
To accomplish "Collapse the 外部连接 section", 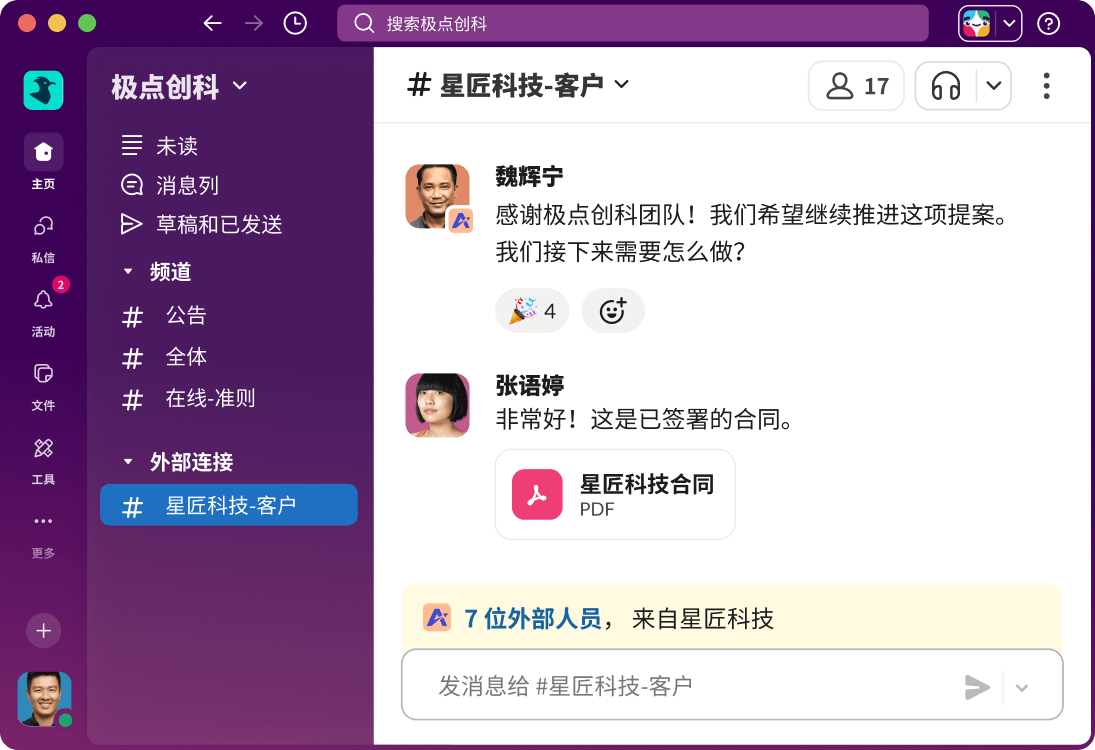I will (x=127, y=462).
